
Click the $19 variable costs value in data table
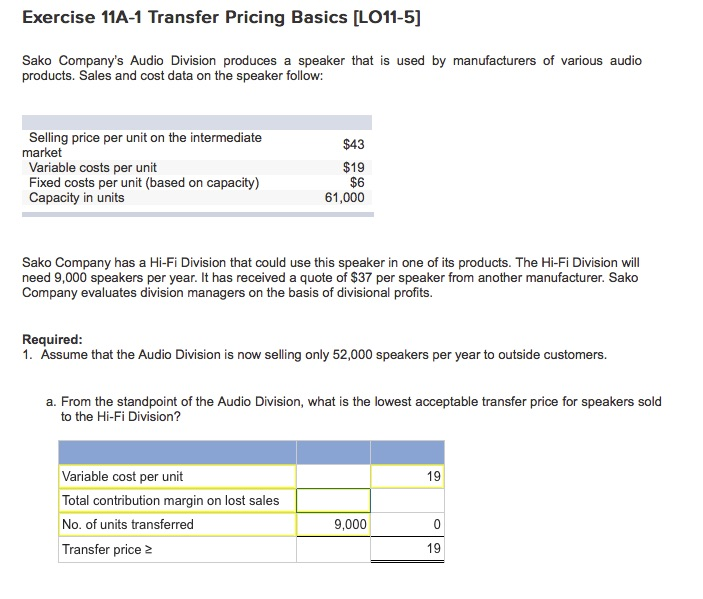[x=353, y=168]
